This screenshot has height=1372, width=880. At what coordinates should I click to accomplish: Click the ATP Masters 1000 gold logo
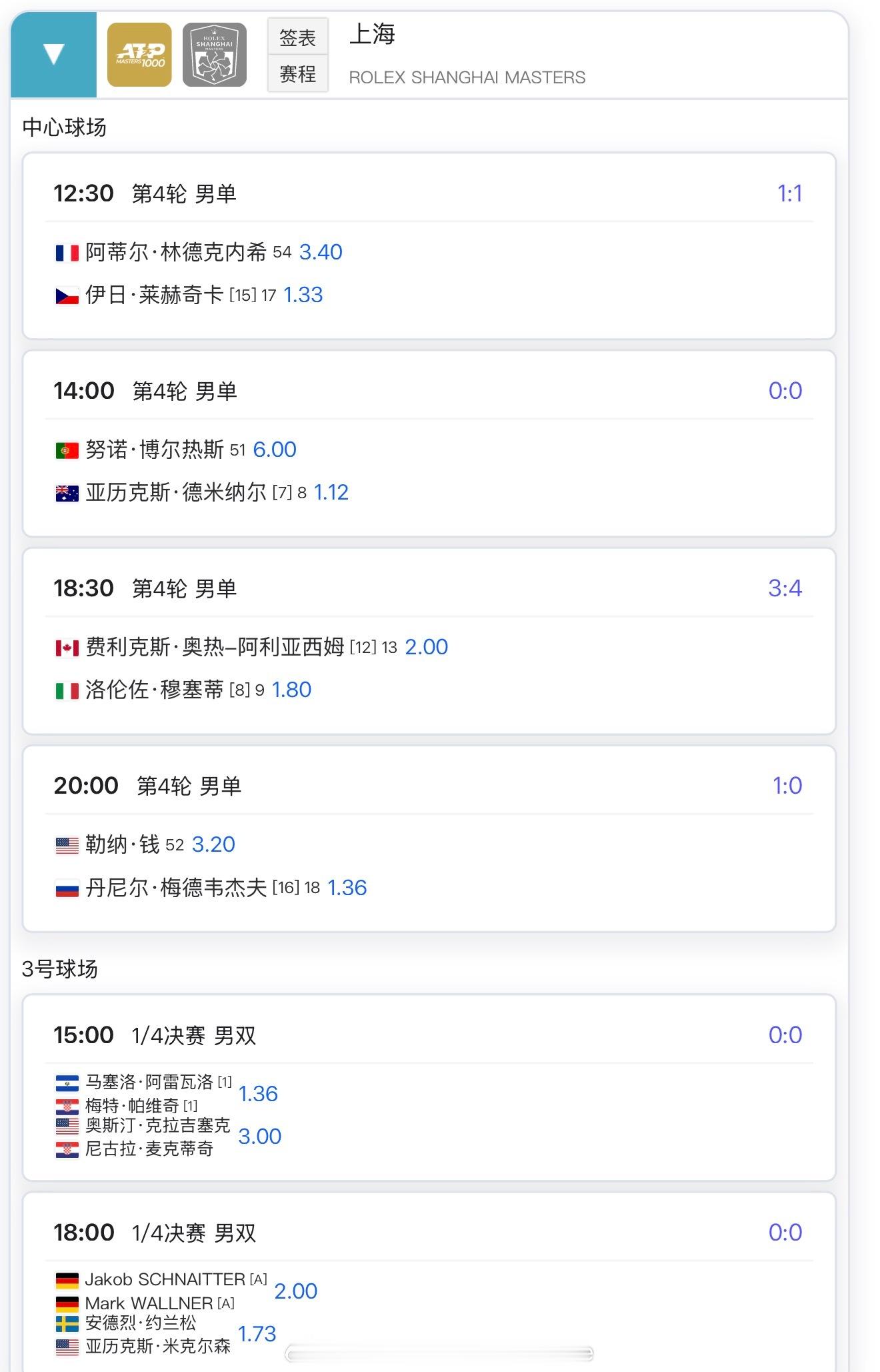tap(139, 55)
